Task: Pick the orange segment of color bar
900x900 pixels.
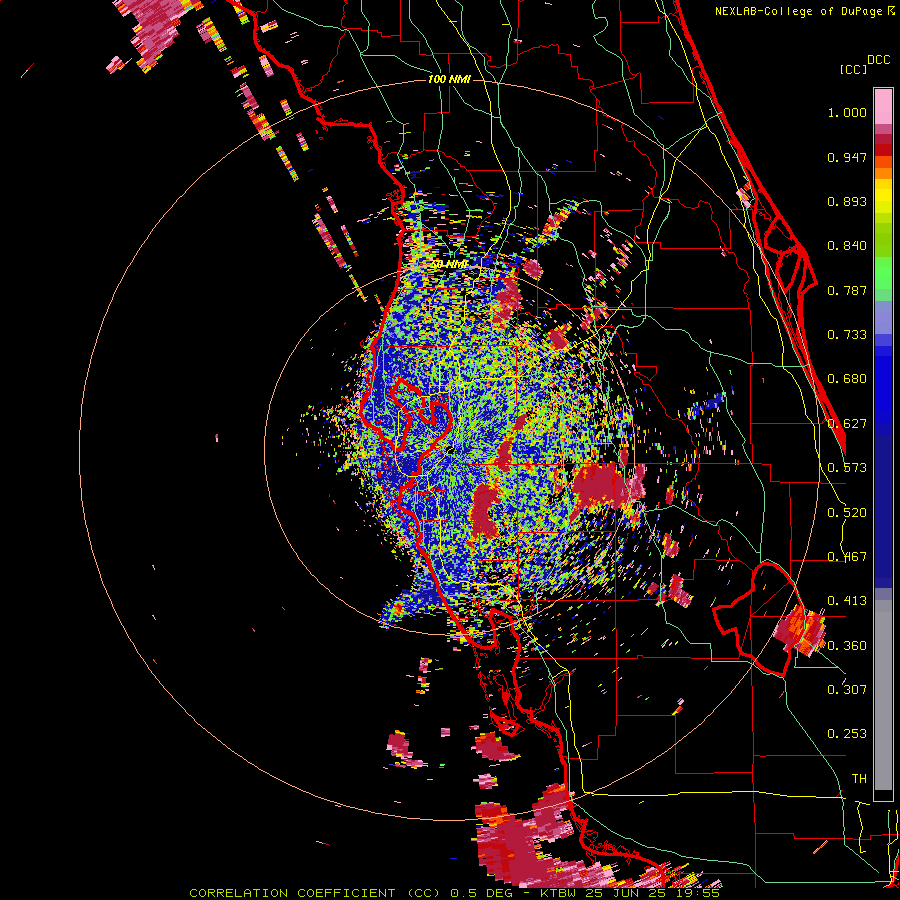Action: click(x=883, y=168)
